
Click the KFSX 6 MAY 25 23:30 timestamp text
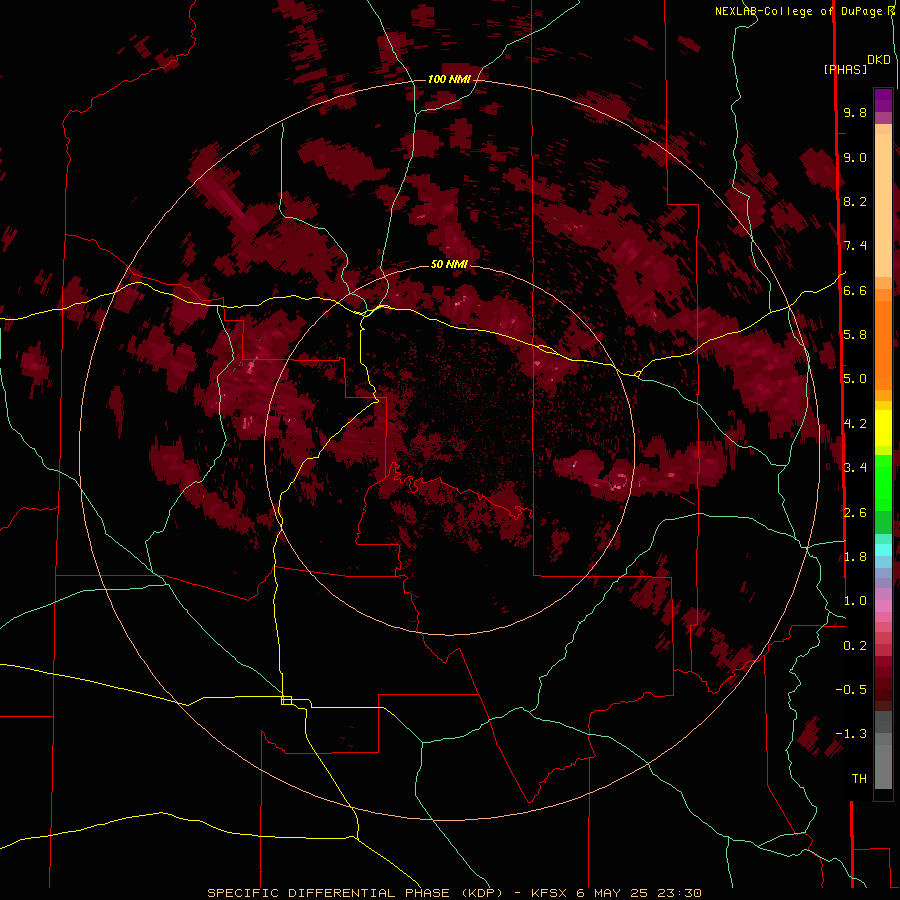(x=616, y=893)
